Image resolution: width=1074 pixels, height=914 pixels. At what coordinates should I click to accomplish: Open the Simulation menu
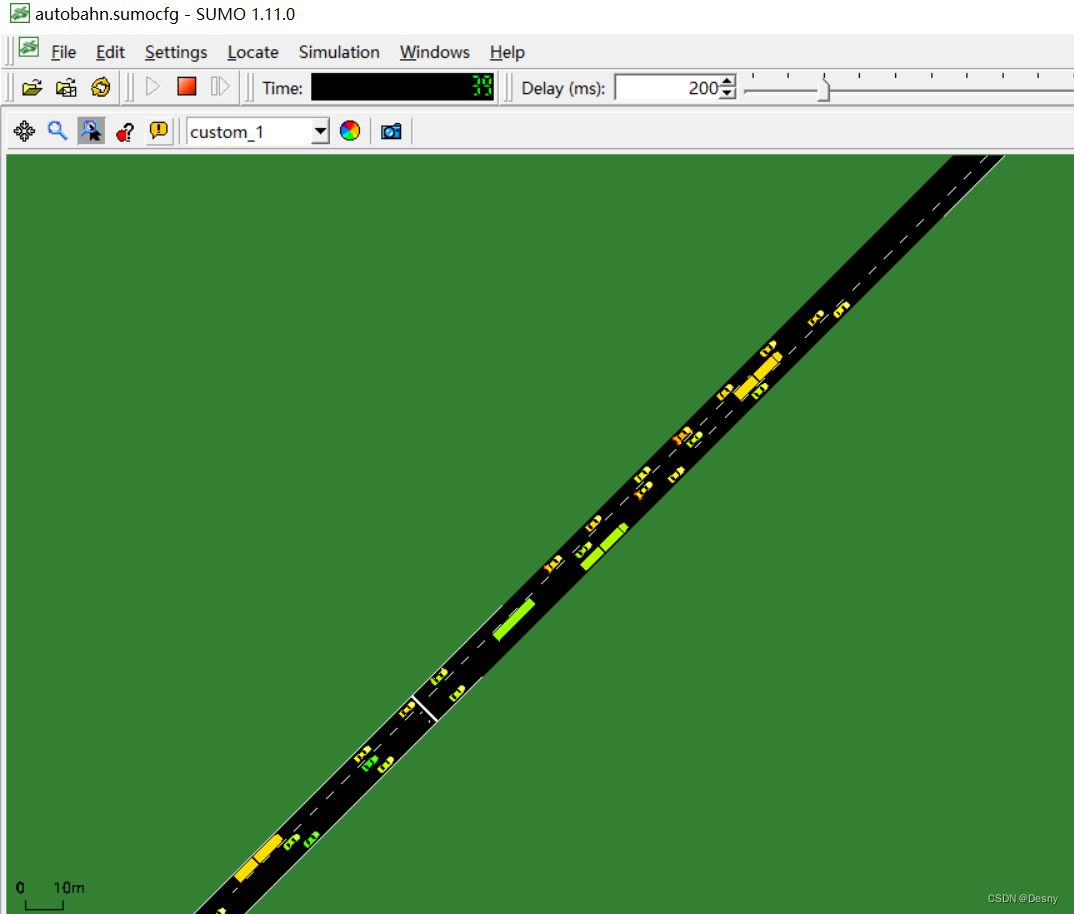(x=339, y=53)
